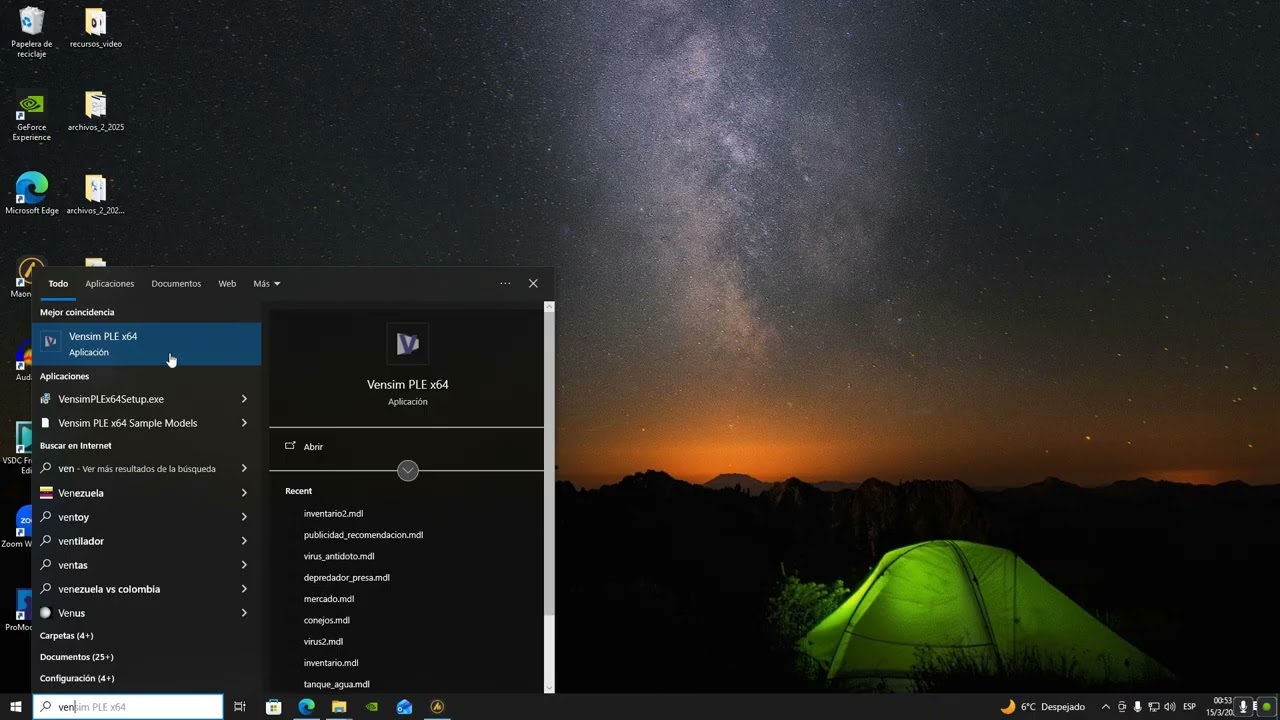Image resolution: width=1280 pixels, height=720 pixels.
Task: Click the Meet Now camera tray icon
Action: (x=1122, y=707)
